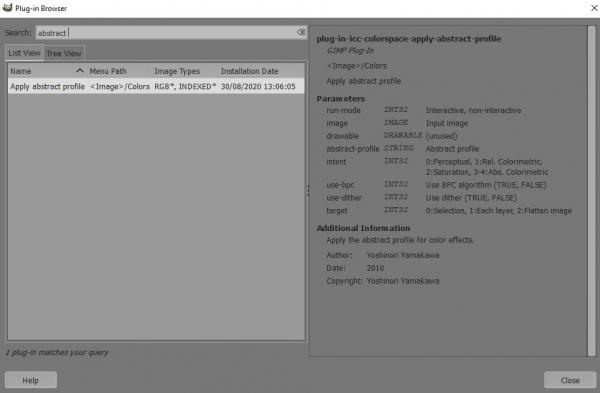Click the details panel vertical scrollbar
The width and height of the screenshot is (600, 393).
click(592, 191)
